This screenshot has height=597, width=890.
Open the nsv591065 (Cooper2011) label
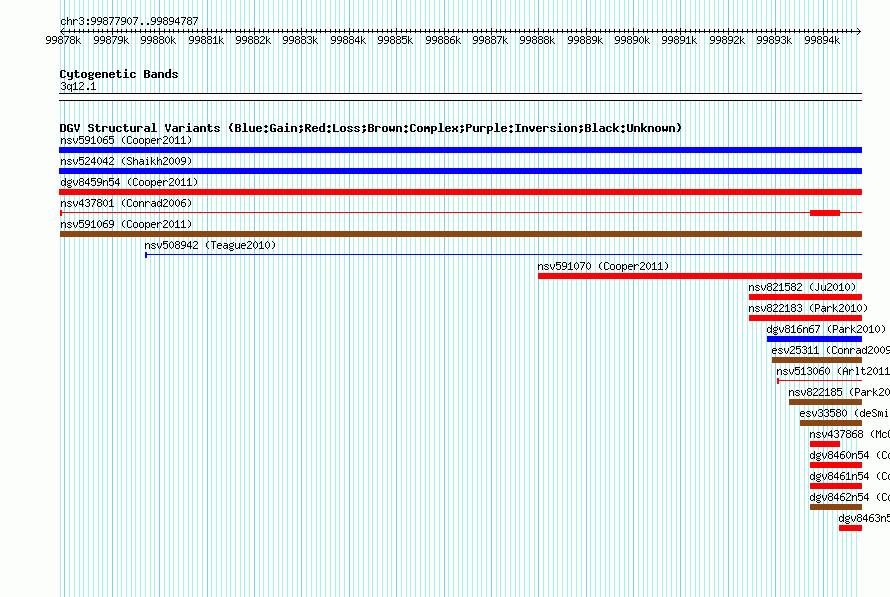point(126,140)
